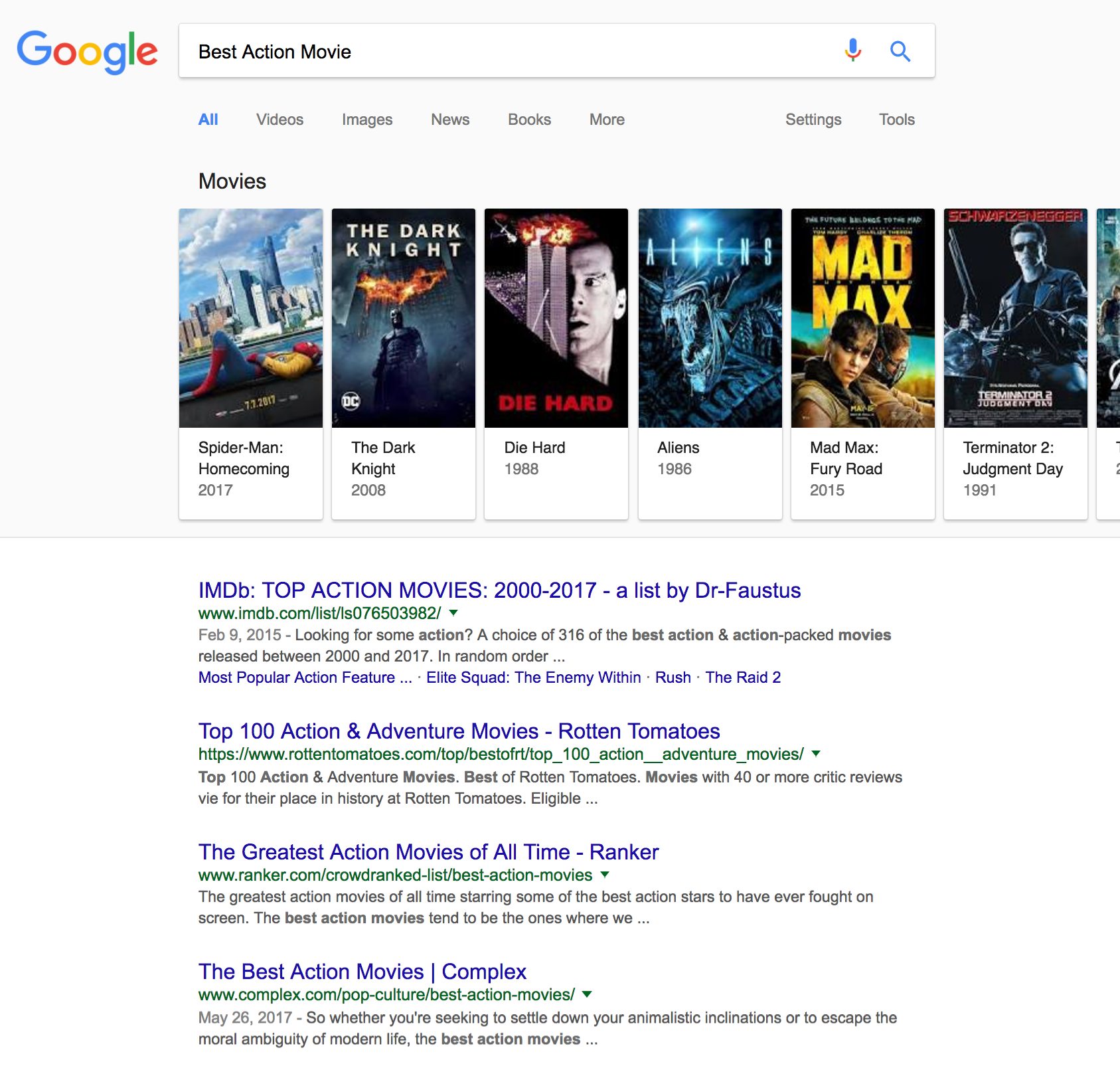Screen dimensions: 1120x1076
Task: Expand dropdown arrow beside the imdb.com URL
Action: click(453, 613)
